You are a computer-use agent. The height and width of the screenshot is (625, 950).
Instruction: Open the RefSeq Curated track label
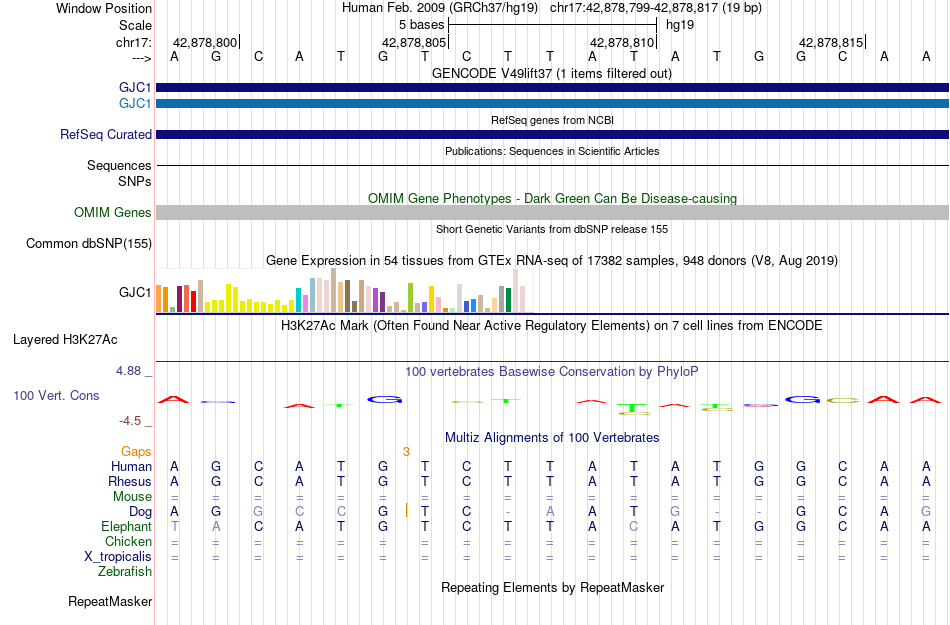tap(105, 134)
